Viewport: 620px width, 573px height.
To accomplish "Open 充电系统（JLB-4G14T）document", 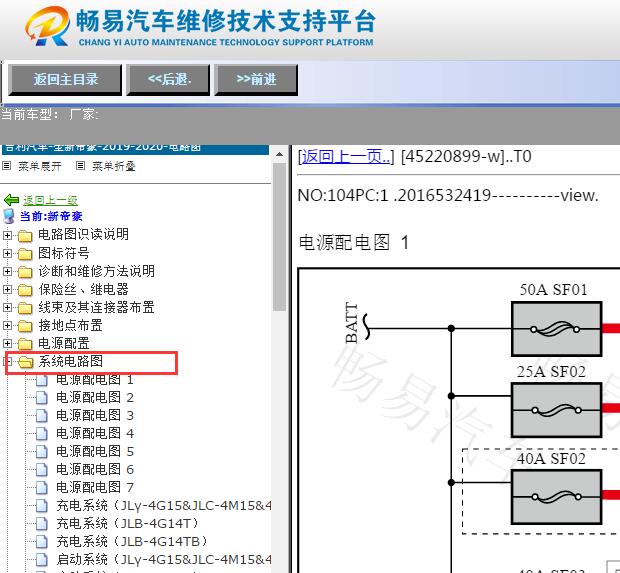I will pyautogui.click(x=127, y=524).
